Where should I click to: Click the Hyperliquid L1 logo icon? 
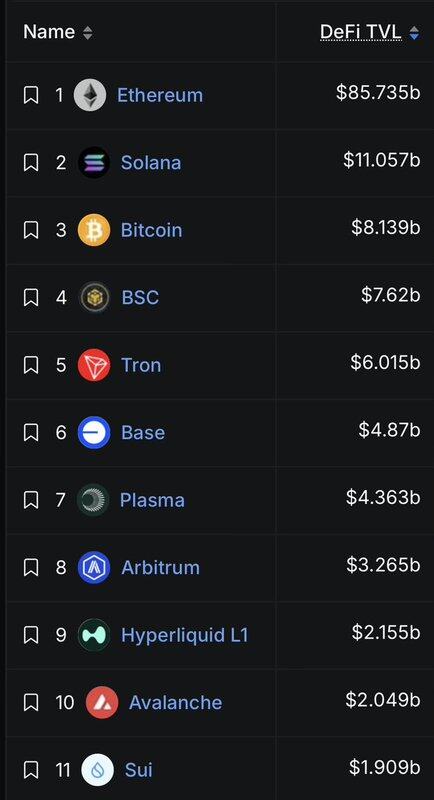[94, 635]
